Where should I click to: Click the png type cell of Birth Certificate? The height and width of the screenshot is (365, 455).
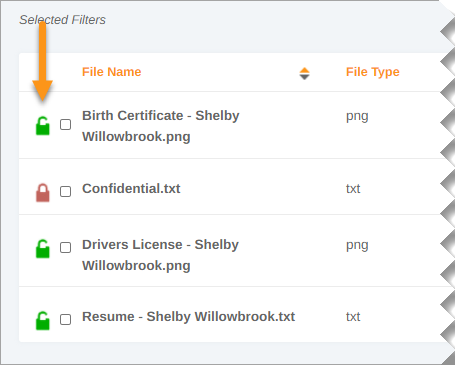click(x=357, y=117)
